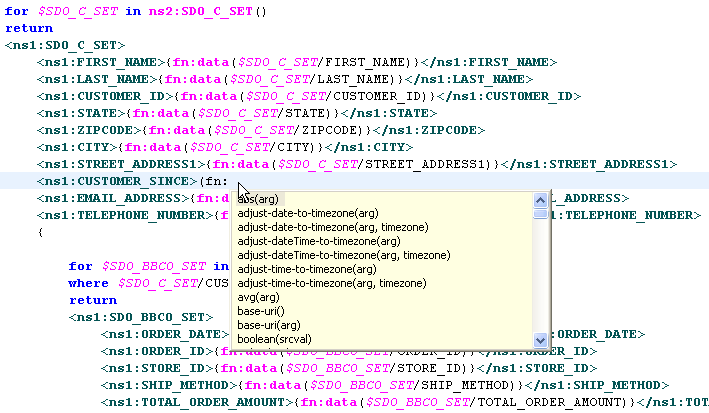Click the closing </ns1:SHIP_METHOD> tag

[x=600, y=385]
